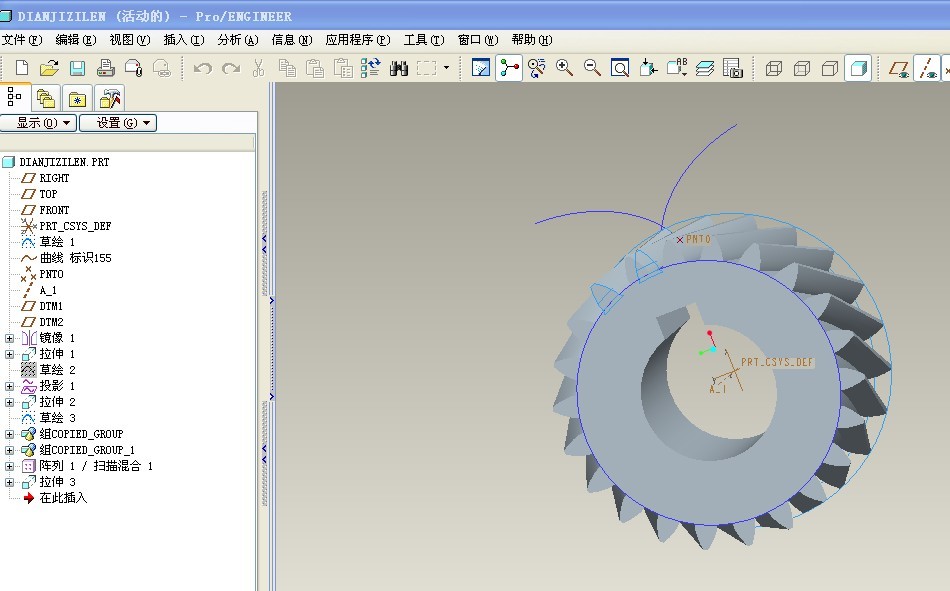Switch display to no hidden lines
The image size is (950, 591).
click(829, 68)
